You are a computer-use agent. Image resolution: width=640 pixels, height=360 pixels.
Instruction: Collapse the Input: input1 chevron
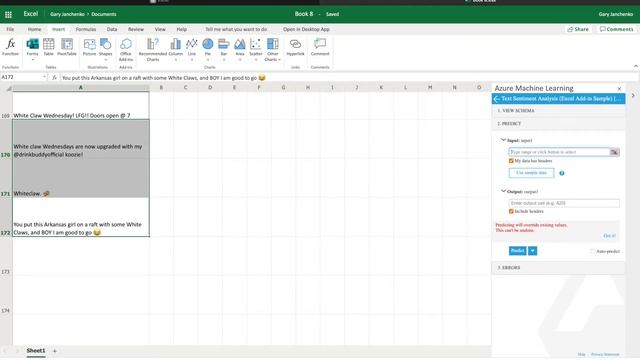pos(503,140)
